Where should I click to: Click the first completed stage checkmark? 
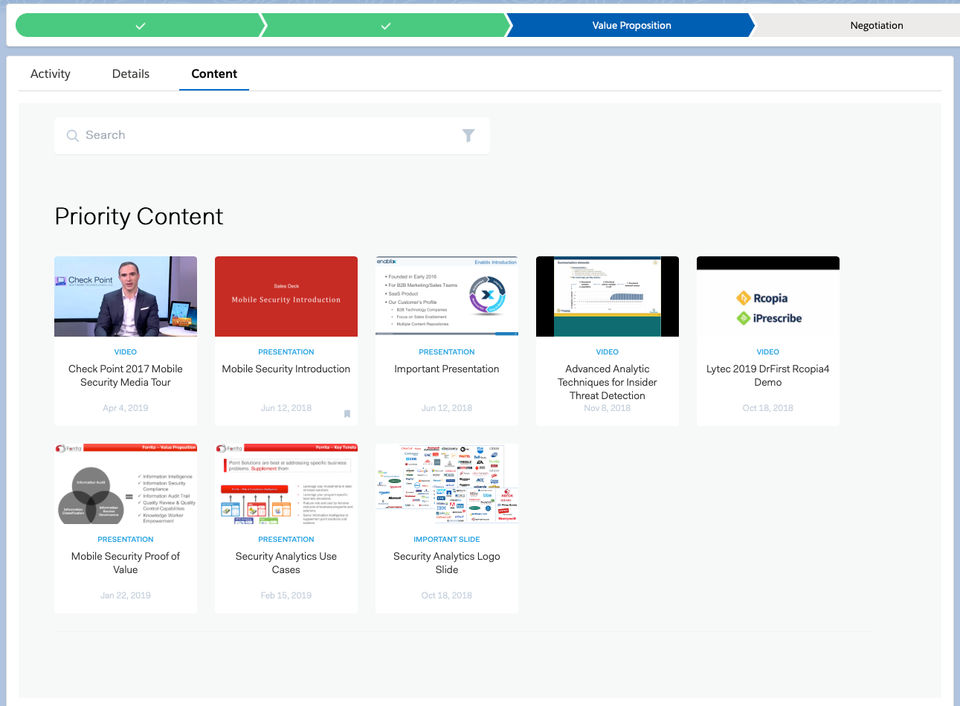(x=141, y=26)
